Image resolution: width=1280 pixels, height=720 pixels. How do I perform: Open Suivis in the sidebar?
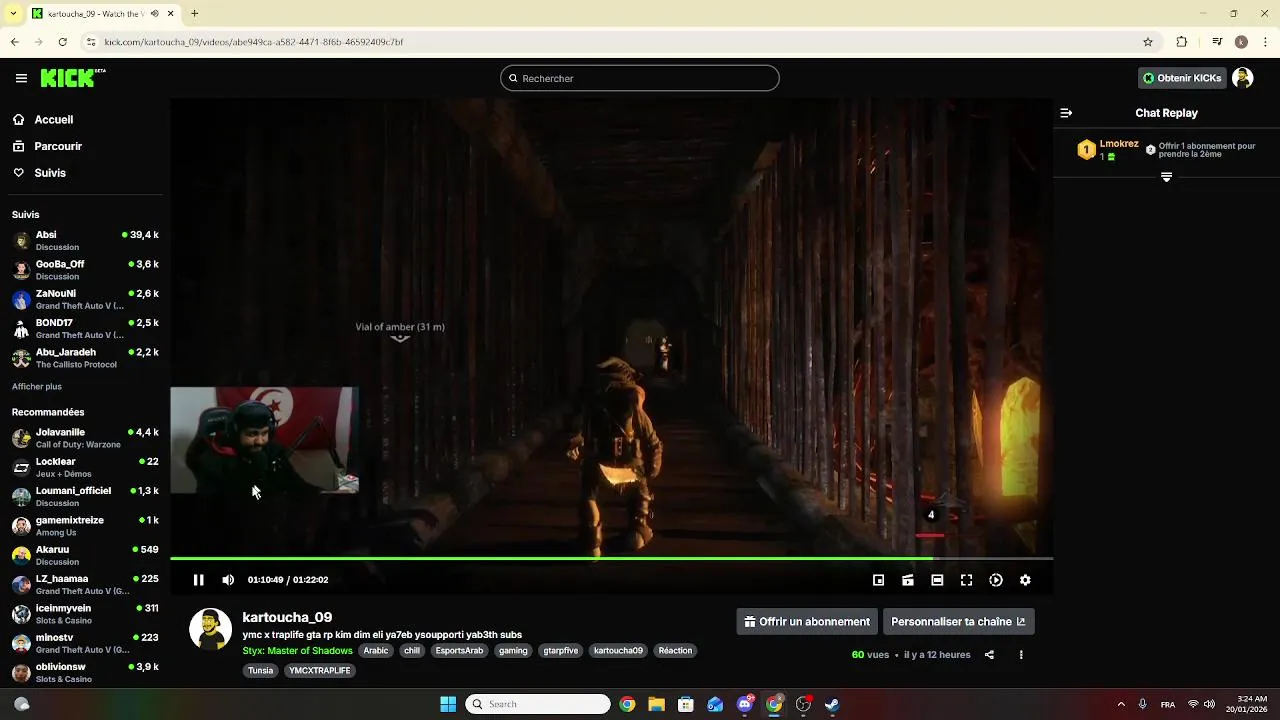click(49, 173)
